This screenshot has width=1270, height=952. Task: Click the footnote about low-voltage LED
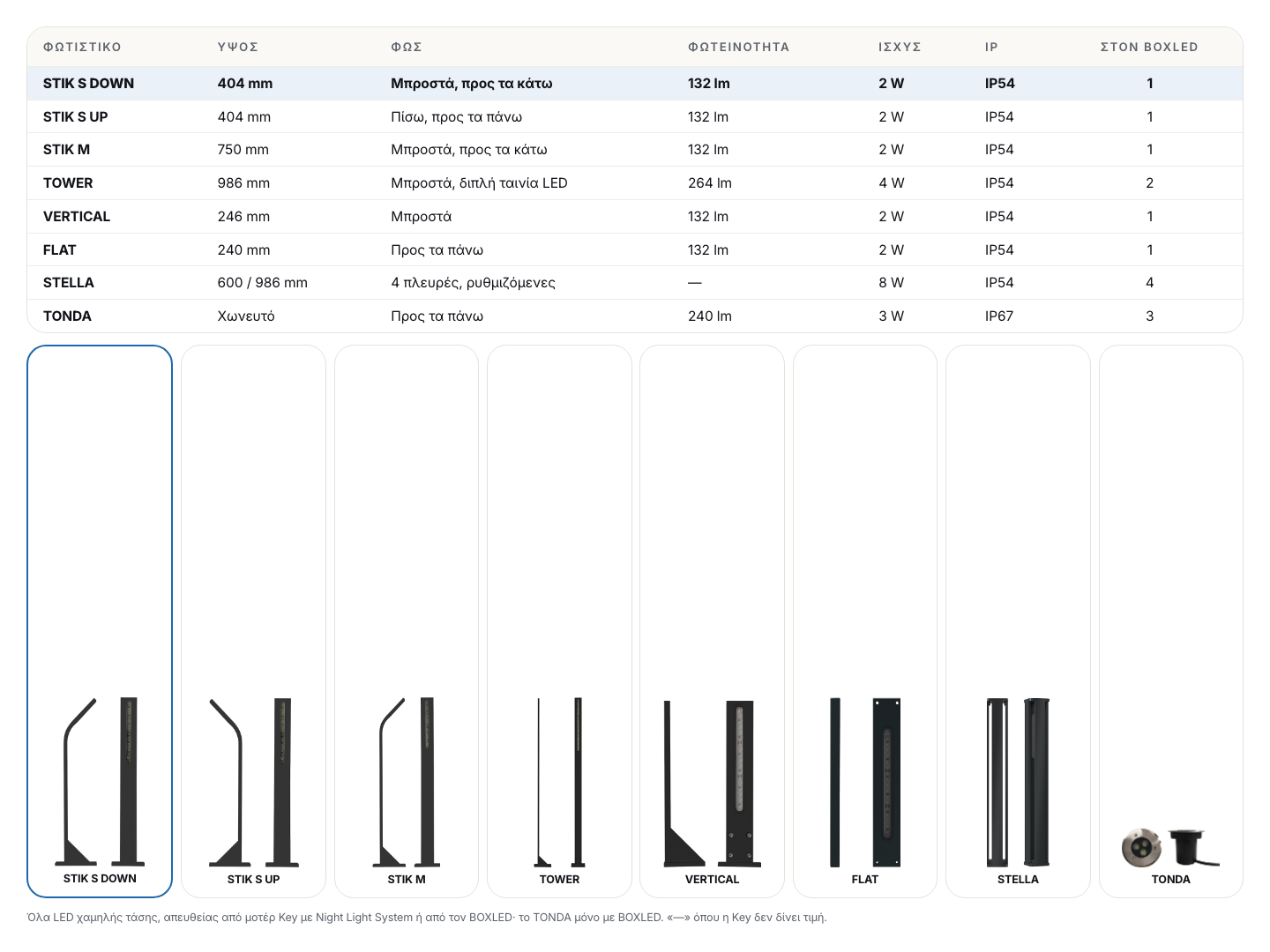pos(427,918)
